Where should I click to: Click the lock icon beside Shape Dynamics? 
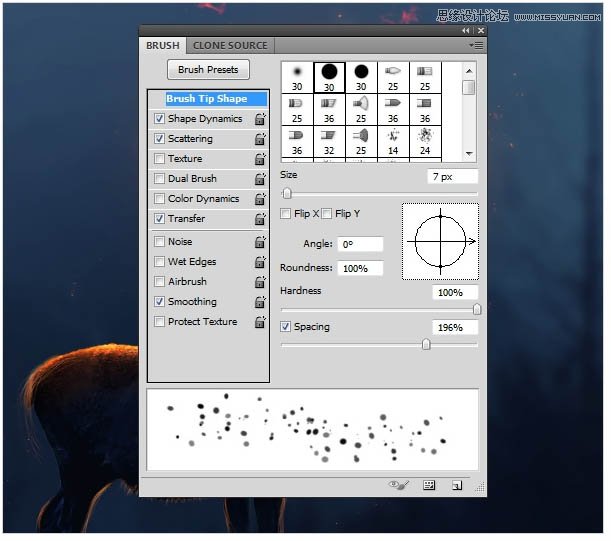coord(259,119)
